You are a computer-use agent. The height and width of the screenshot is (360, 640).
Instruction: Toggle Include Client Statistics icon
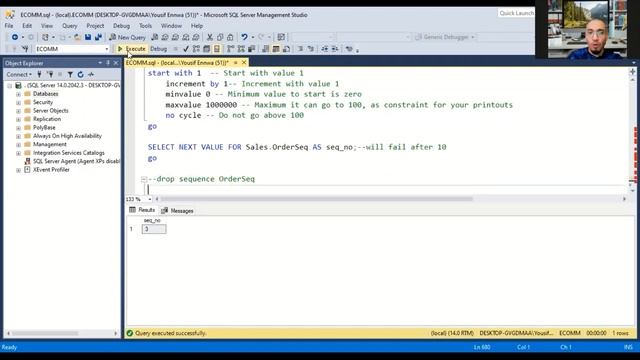(251, 49)
